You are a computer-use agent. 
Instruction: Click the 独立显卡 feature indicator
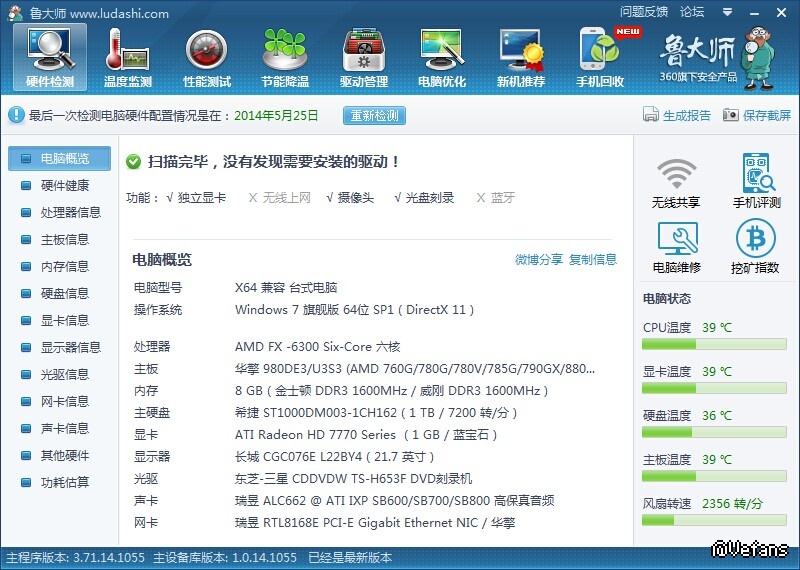196,198
